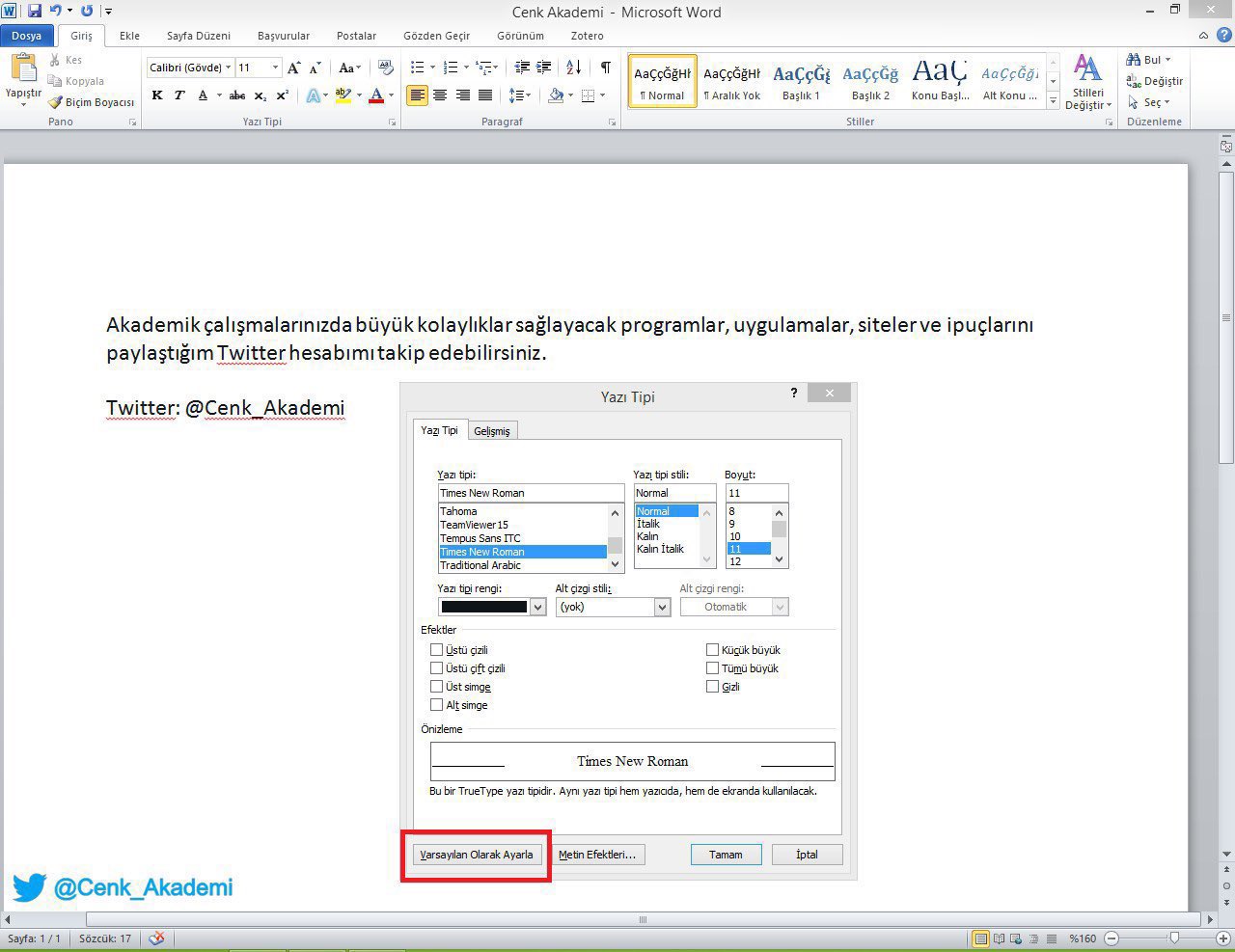Select Traditional Arabic in font list
The width and height of the screenshot is (1235, 952).
coord(480,565)
